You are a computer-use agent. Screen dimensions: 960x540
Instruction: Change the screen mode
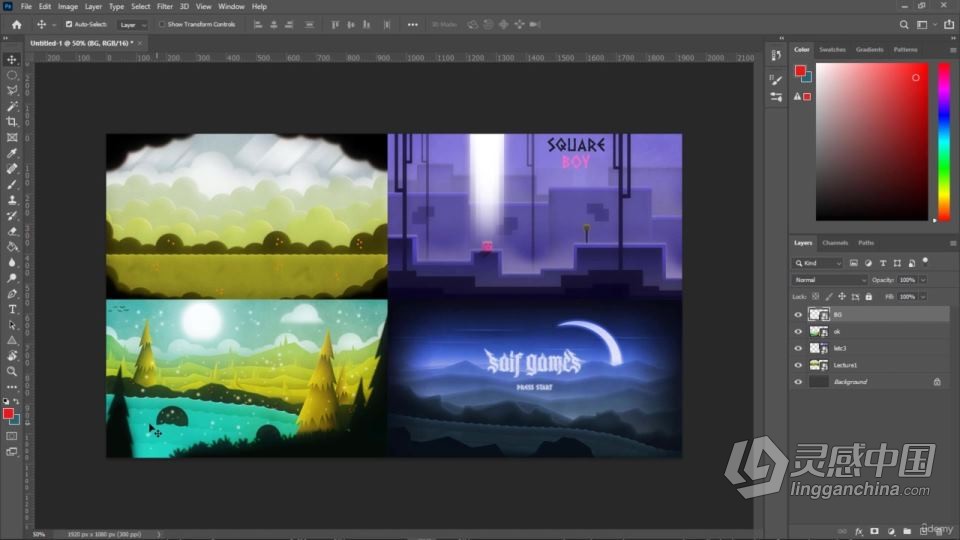[12, 452]
